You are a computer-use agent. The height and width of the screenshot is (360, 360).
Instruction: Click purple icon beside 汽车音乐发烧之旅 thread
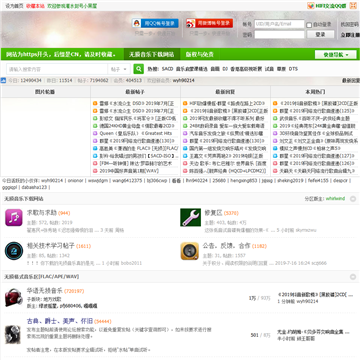tap(185, 133)
